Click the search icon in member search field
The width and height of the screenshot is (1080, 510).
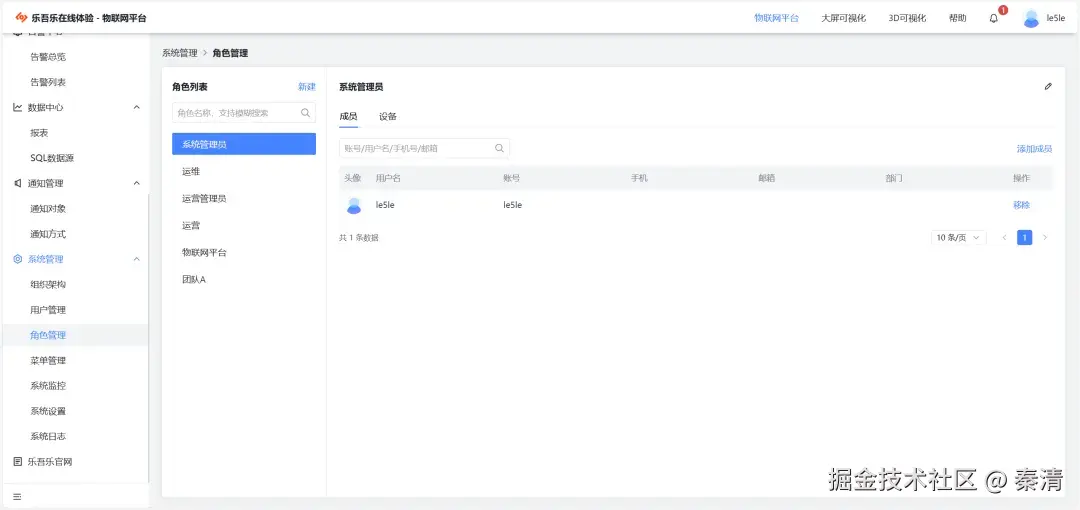coord(499,148)
